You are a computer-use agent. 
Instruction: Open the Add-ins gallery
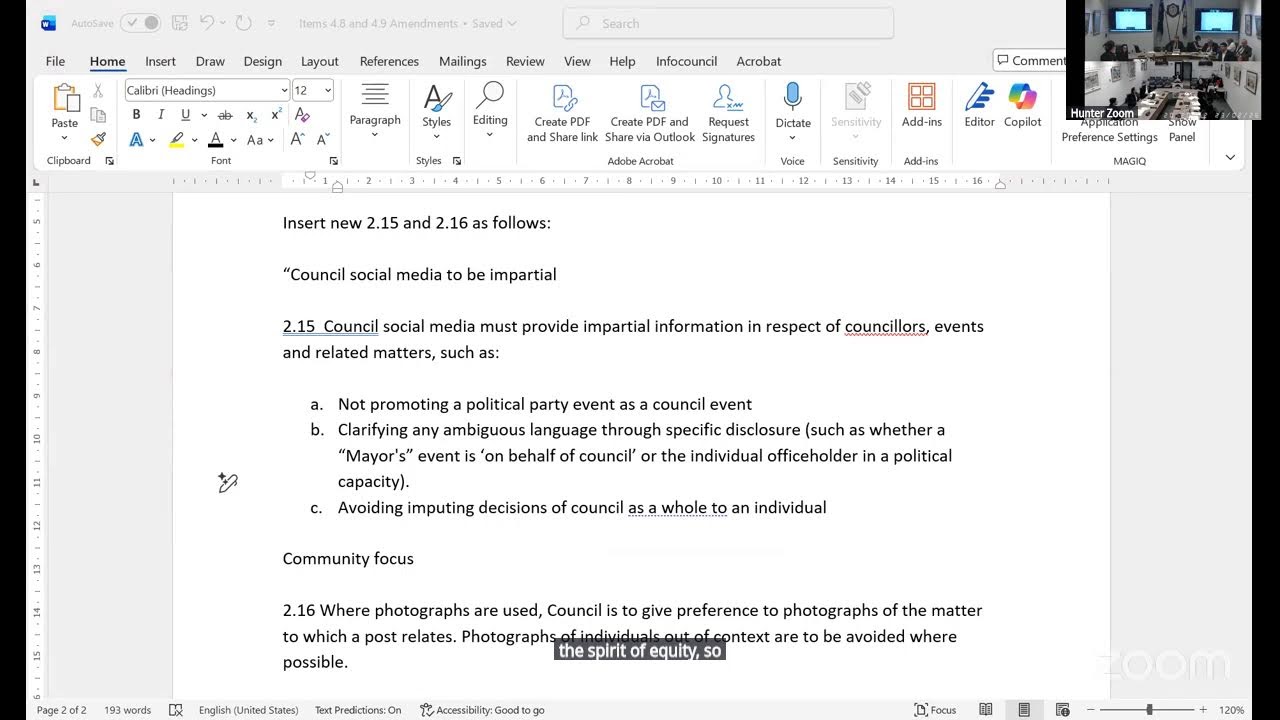(921, 105)
